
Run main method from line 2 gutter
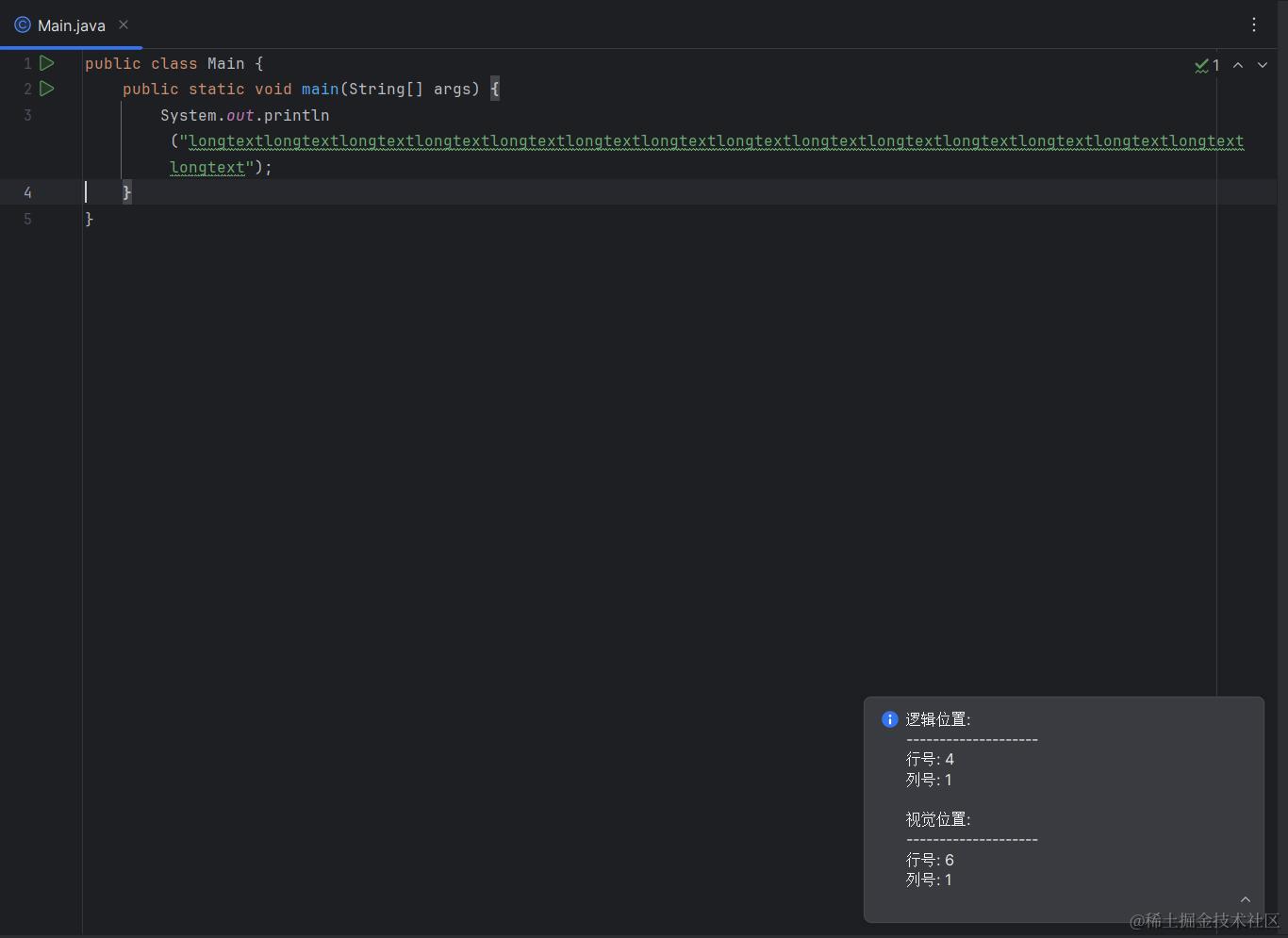tap(47, 89)
